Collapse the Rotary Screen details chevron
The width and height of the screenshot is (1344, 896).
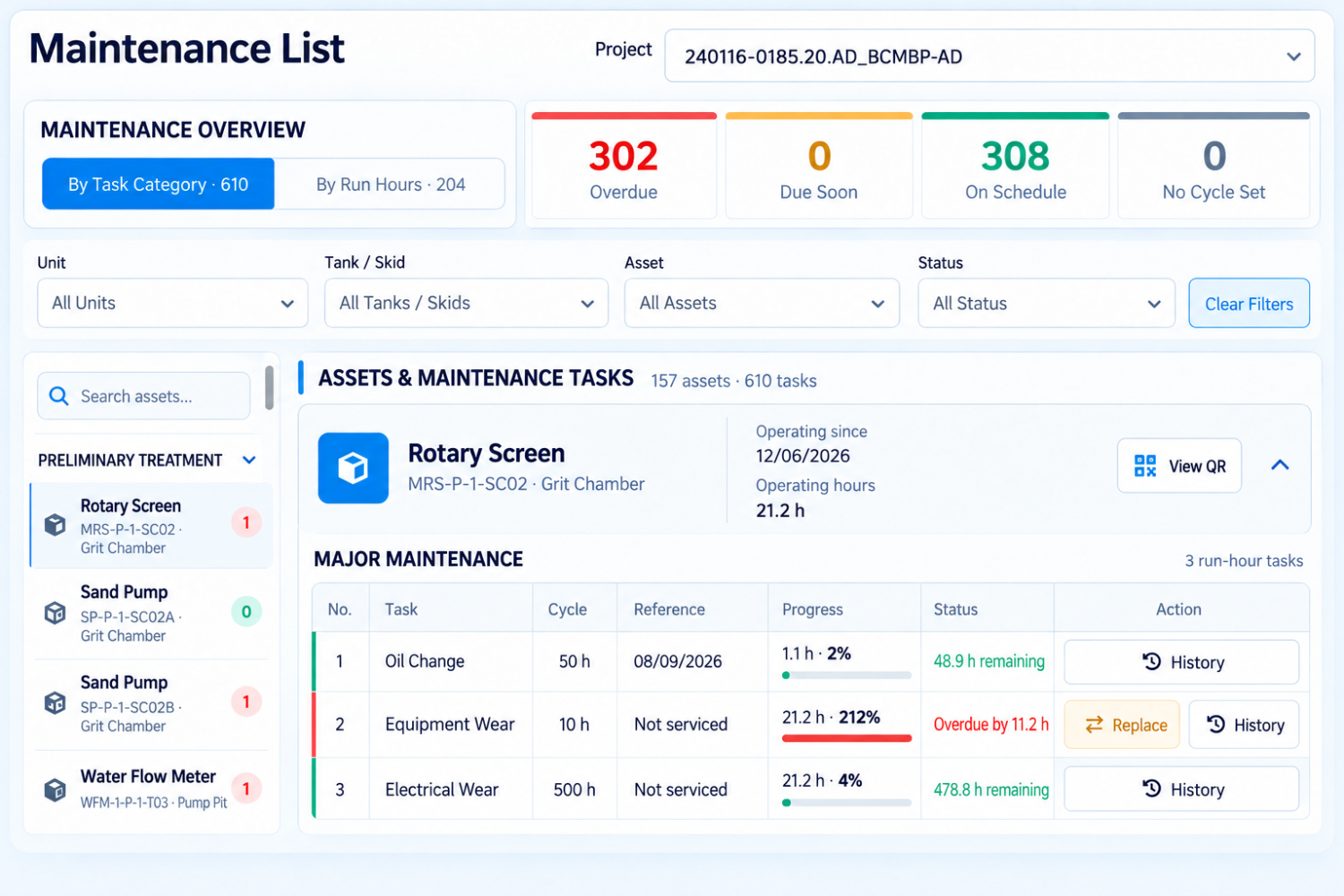point(1279,465)
